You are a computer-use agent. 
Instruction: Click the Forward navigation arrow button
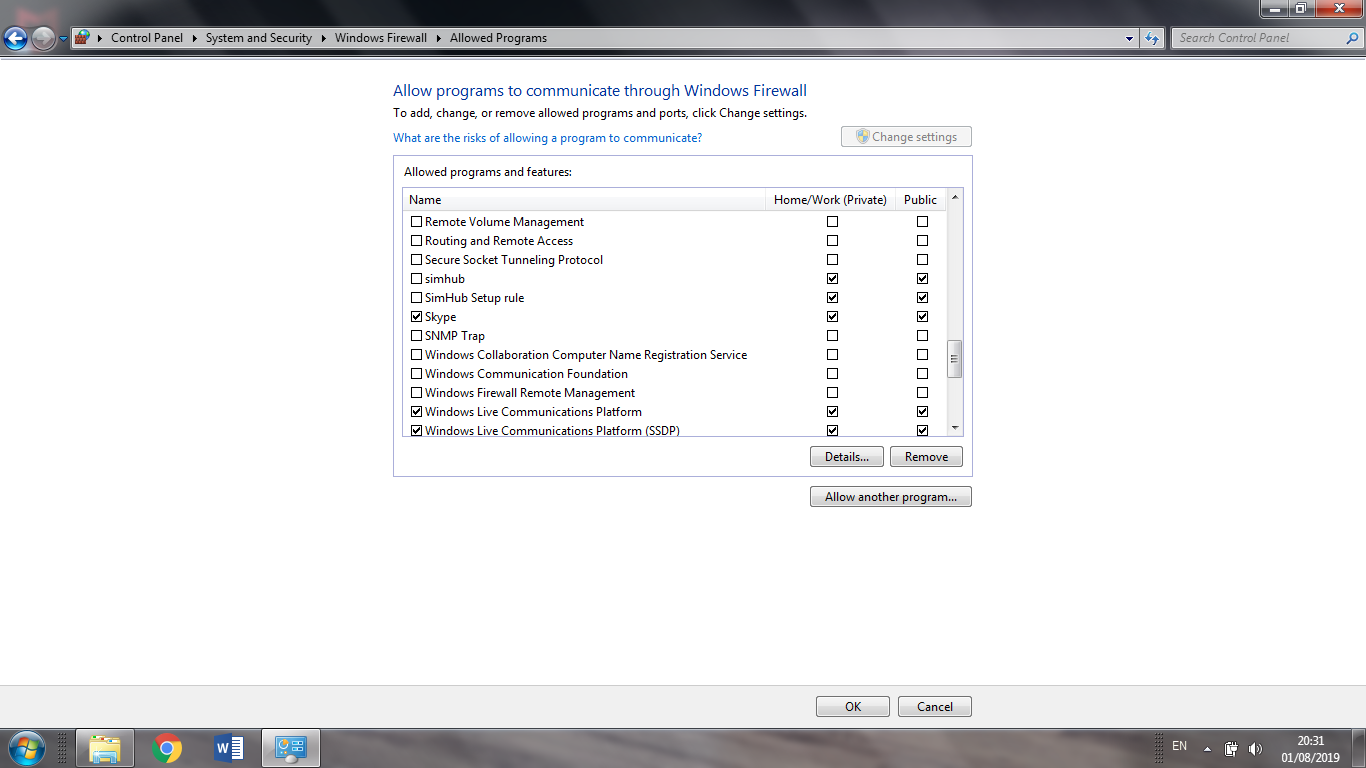(x=43, y=38)
